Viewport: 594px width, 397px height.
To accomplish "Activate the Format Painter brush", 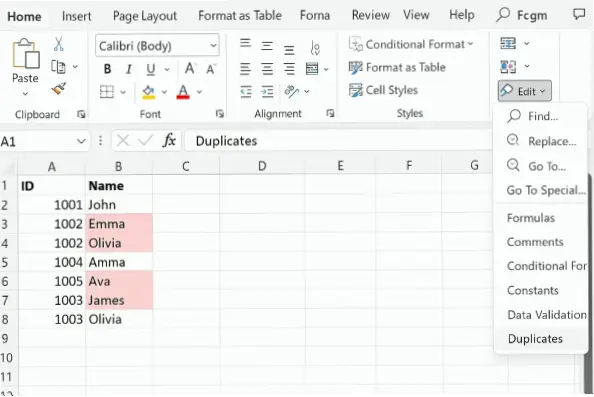I will tap(59, 89).
